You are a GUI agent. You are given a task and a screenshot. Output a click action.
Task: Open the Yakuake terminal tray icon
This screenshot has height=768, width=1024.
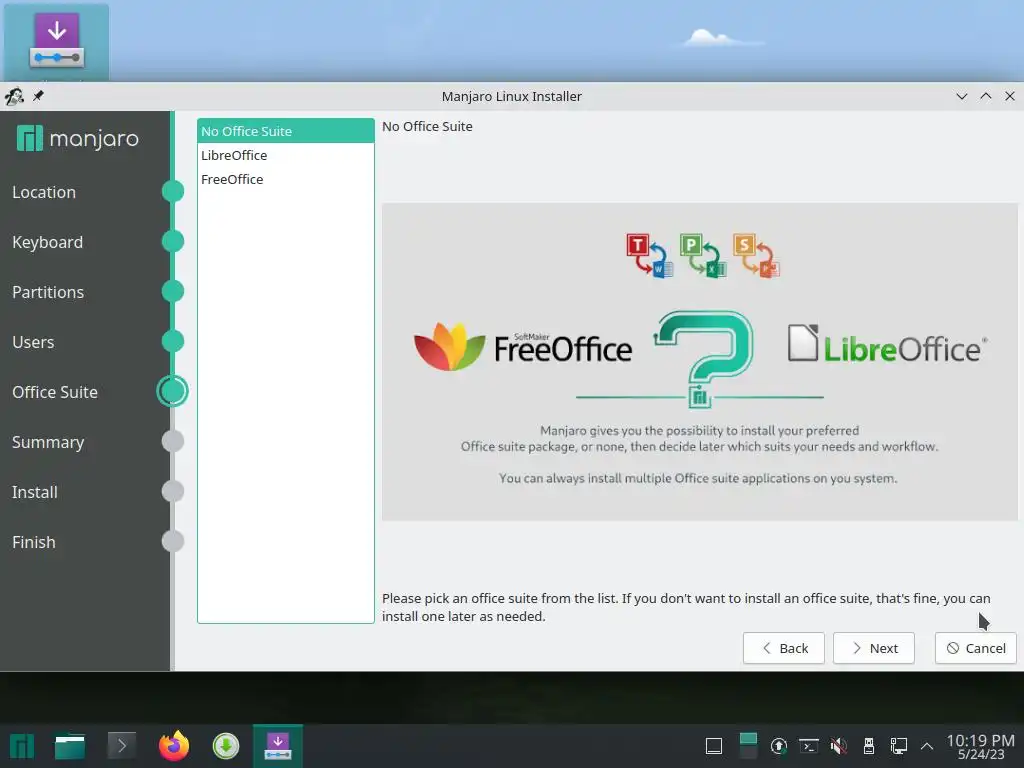click(809, 746)
